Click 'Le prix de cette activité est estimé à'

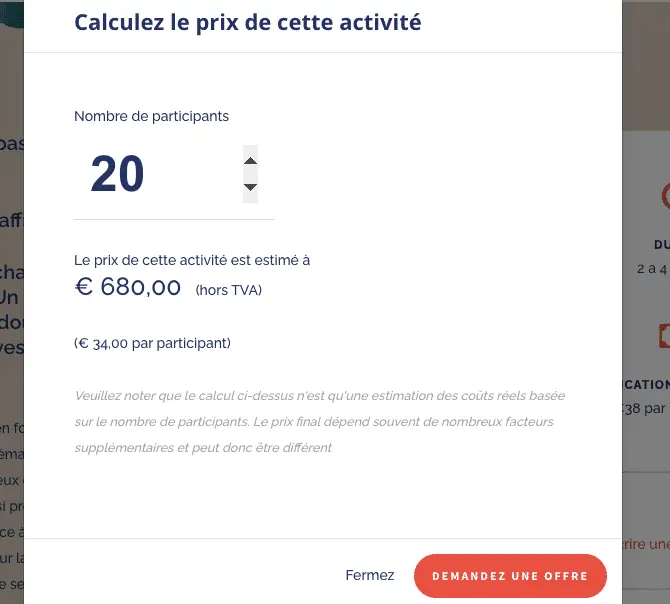tap(192, 260)
